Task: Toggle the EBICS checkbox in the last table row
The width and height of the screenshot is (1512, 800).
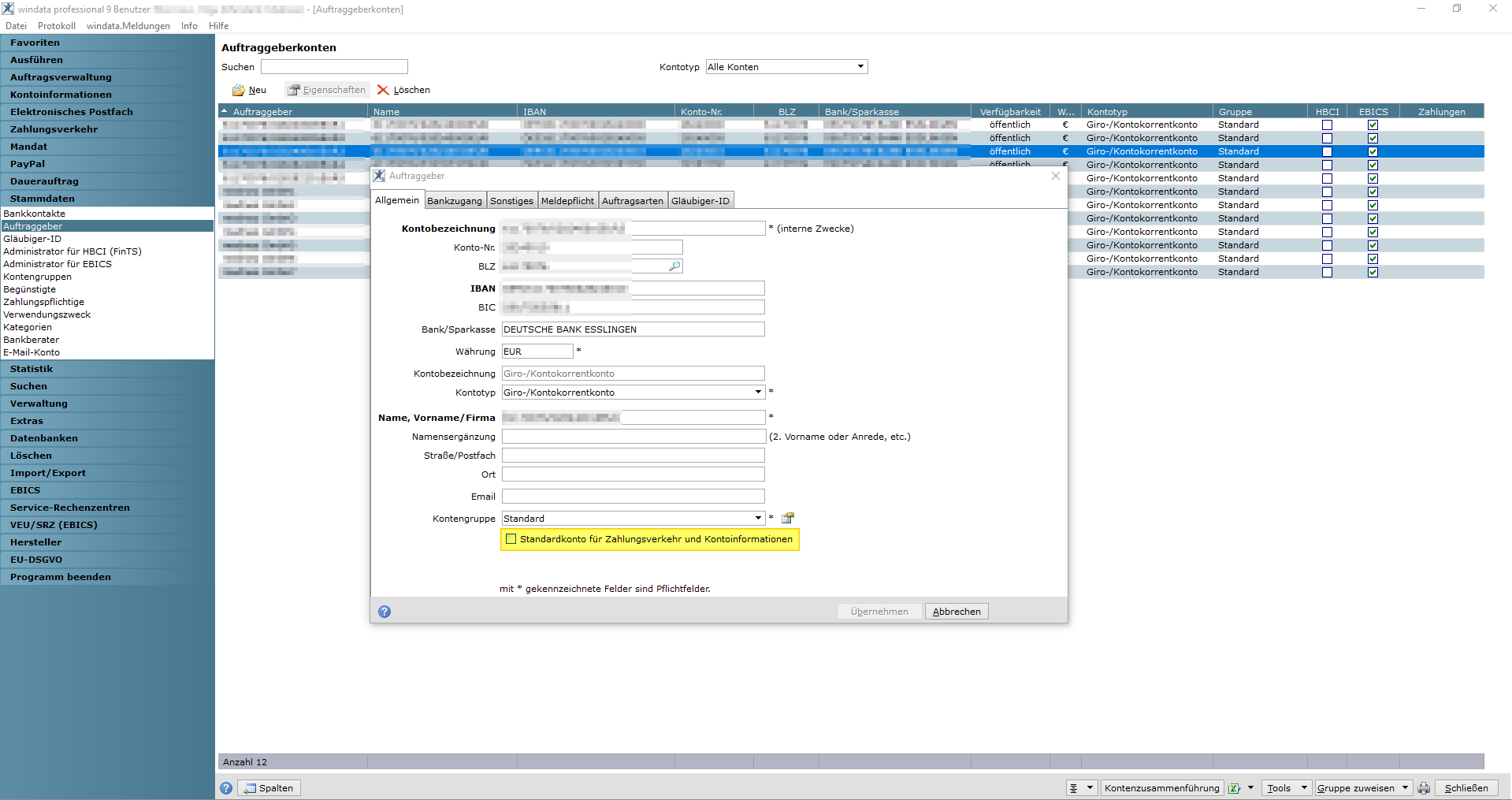Action: 1373,272
